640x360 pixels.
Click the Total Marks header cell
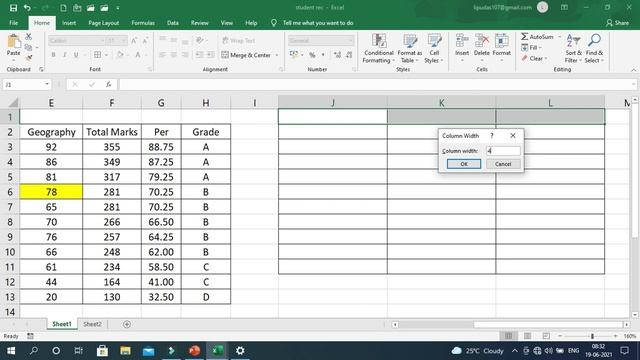click(112, 132)
